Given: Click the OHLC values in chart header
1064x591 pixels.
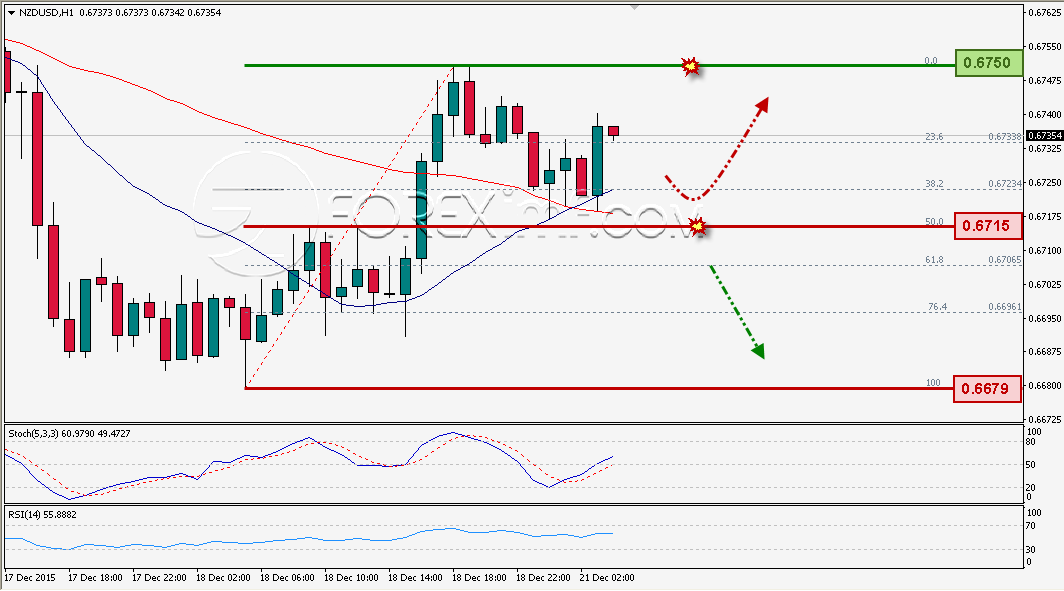Looking at the screenshot, I should click(151, 12).
